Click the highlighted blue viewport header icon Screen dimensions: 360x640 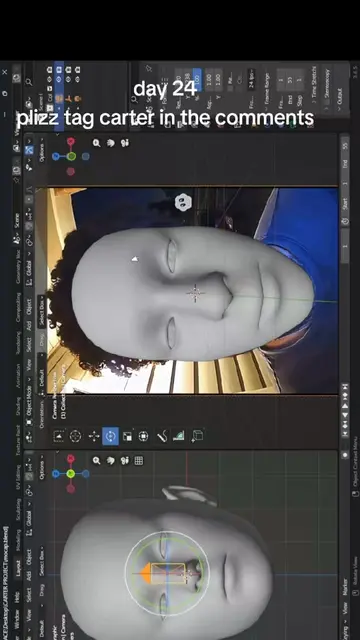(x=29, y=150)
